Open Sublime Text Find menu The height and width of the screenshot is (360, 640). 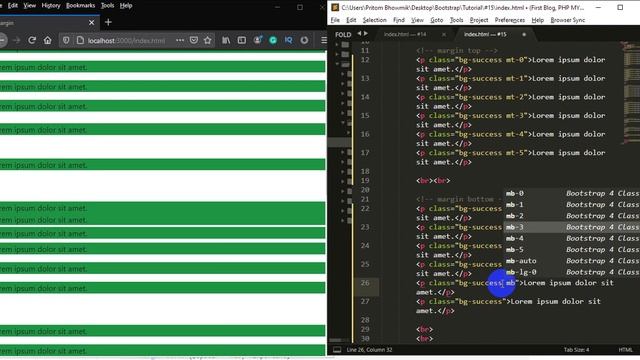[x=399, y=20]
